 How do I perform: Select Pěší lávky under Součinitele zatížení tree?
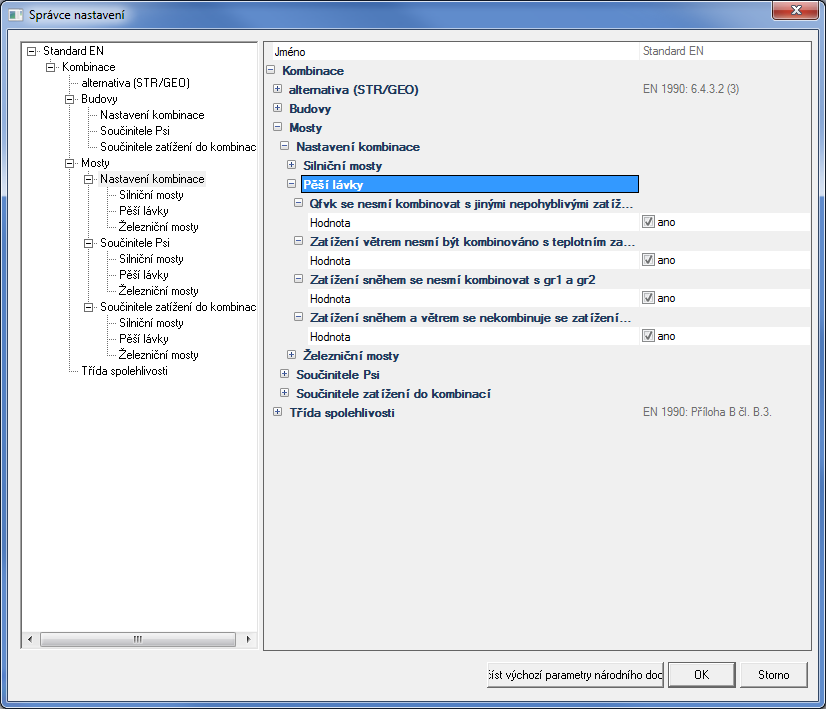tap(144, 339)
